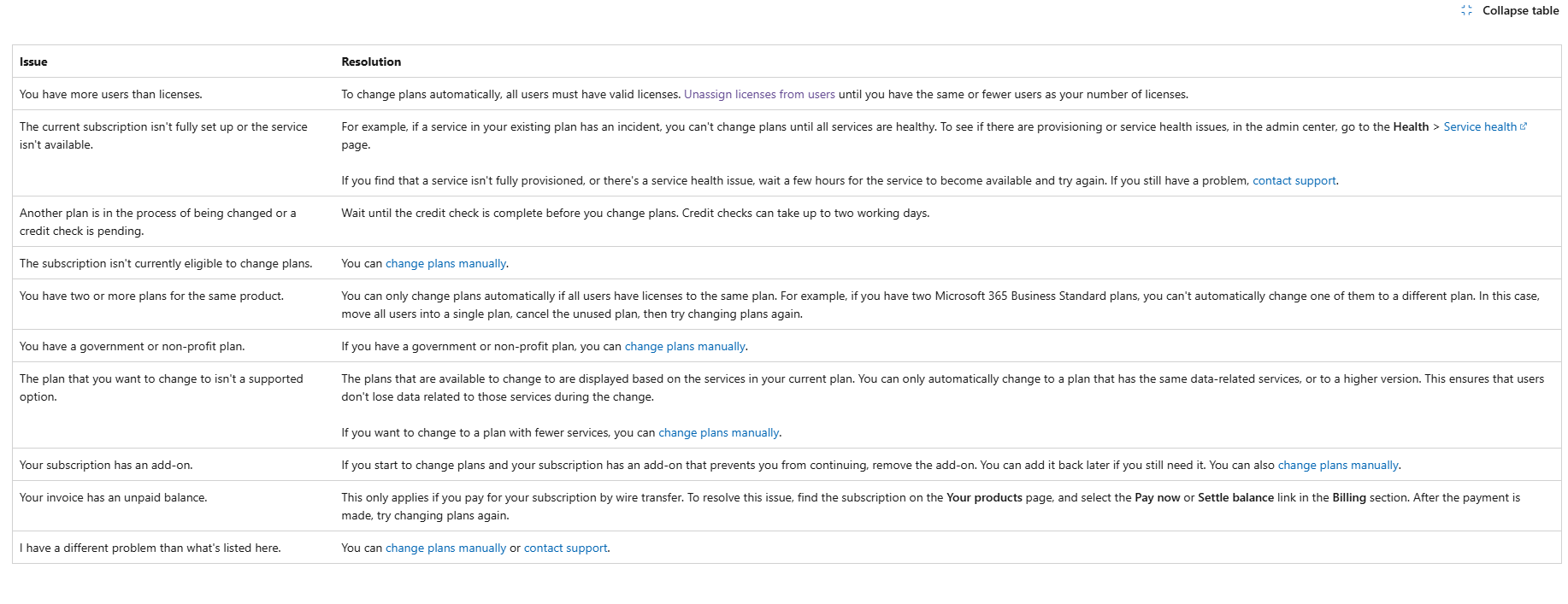Click change plans manually for ineligible subscription

445,263
